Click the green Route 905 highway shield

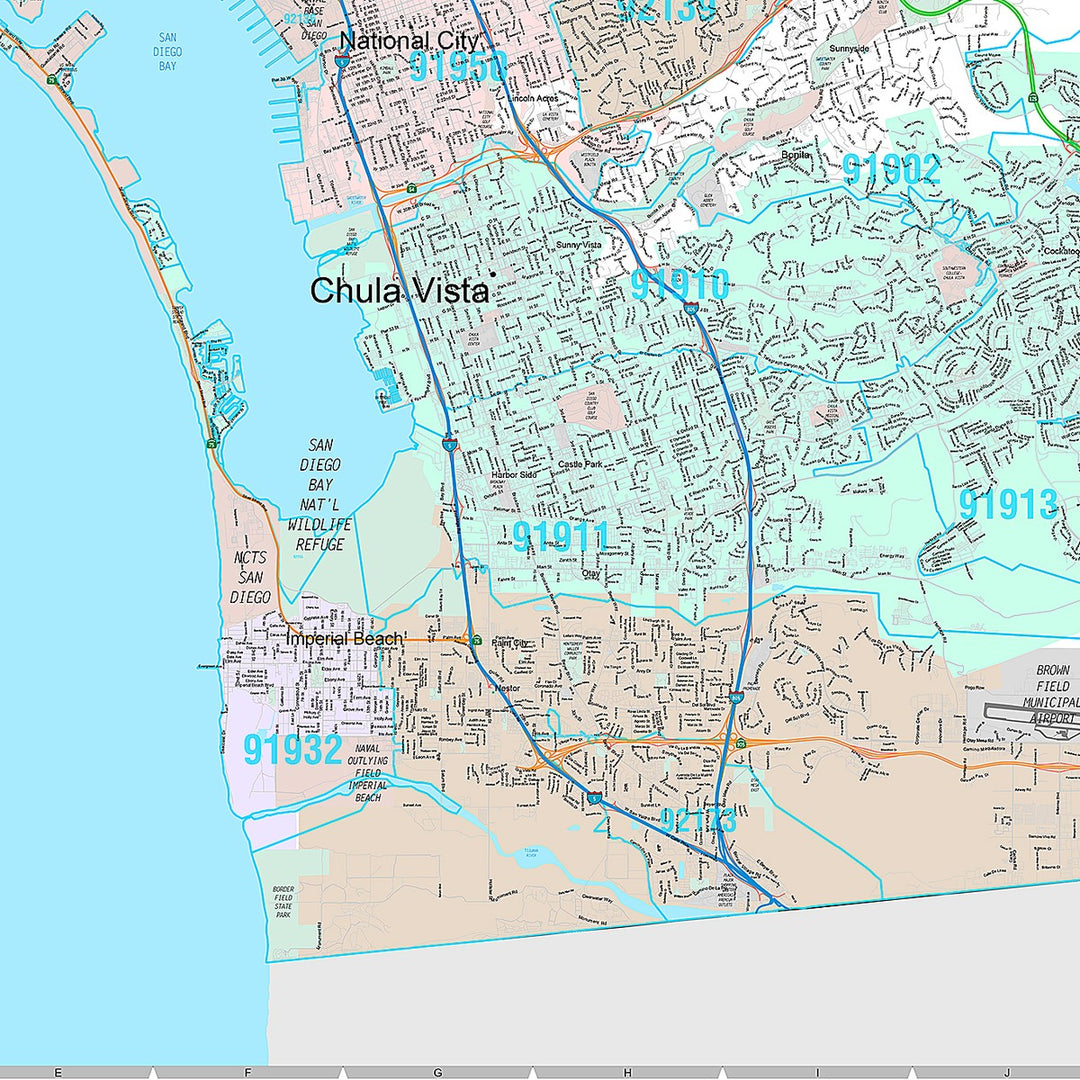[x=740, y=743]
